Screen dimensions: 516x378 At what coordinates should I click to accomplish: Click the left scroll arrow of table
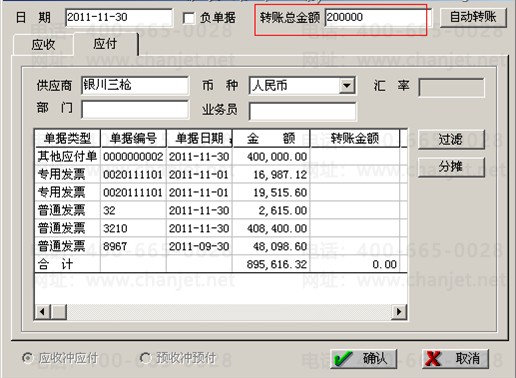tap(42, 312)
